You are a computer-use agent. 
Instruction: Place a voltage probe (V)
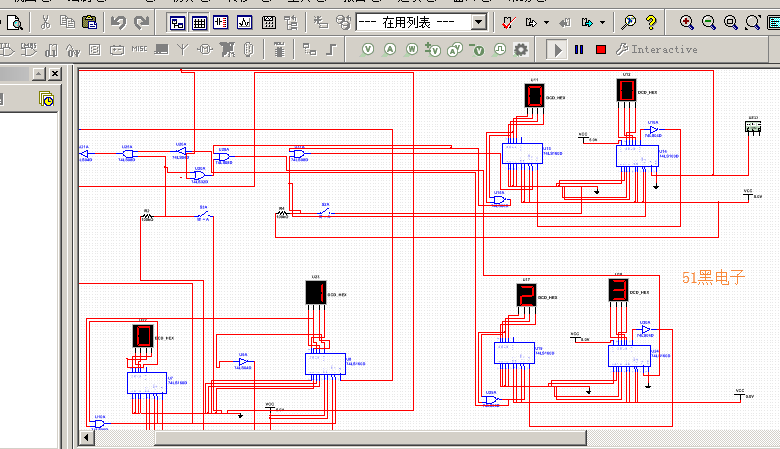[368, 50]
